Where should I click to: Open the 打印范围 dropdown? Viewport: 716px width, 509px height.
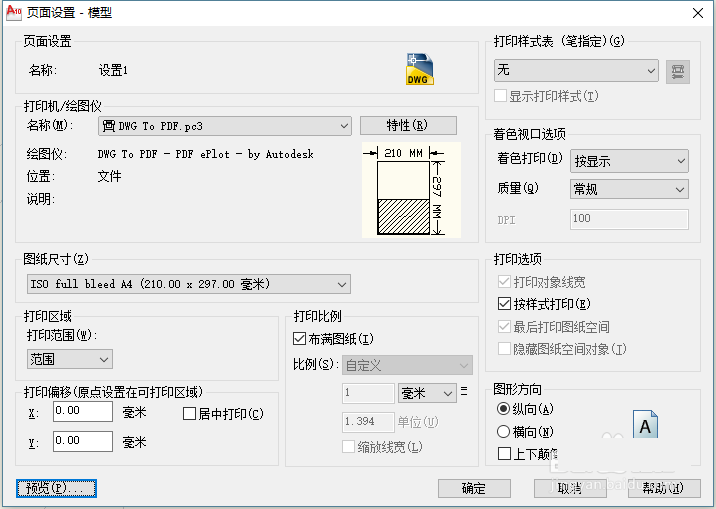(x=70, y=359)
